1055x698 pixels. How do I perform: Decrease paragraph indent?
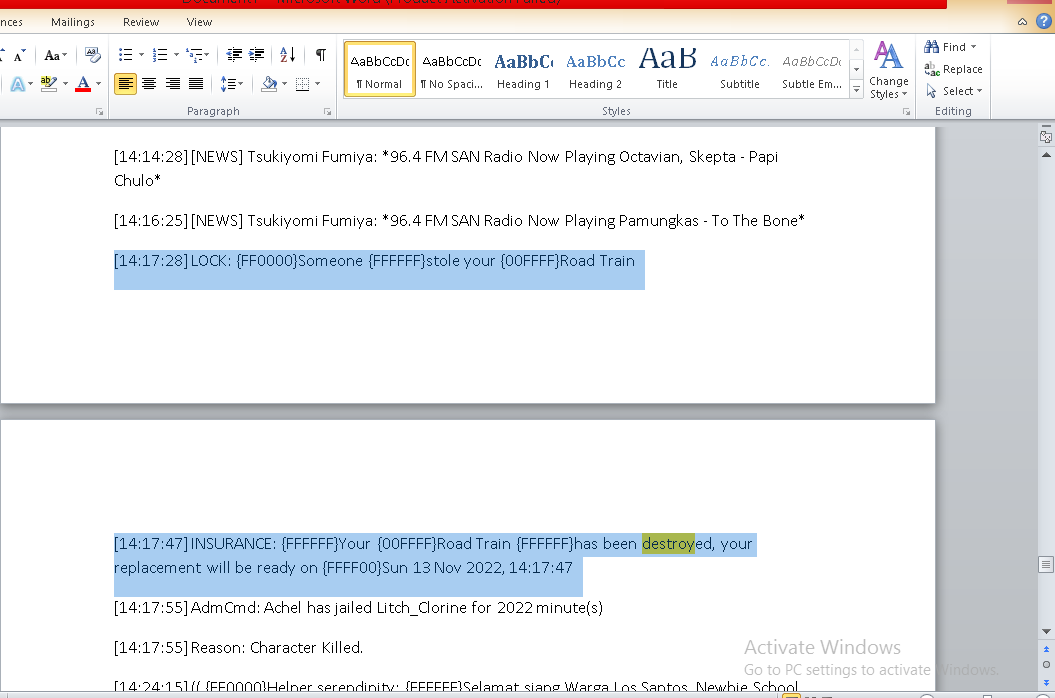(x=233, y=55)
